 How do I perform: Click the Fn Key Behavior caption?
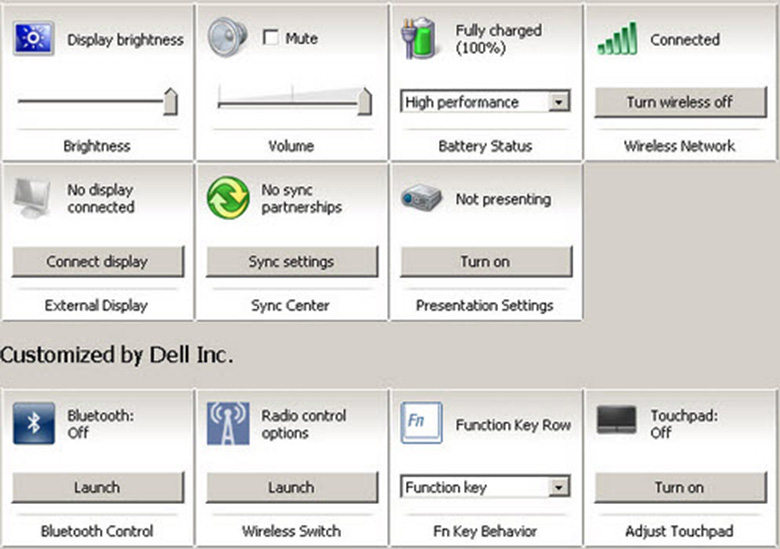pyautogui.click(x=485, y=531)
